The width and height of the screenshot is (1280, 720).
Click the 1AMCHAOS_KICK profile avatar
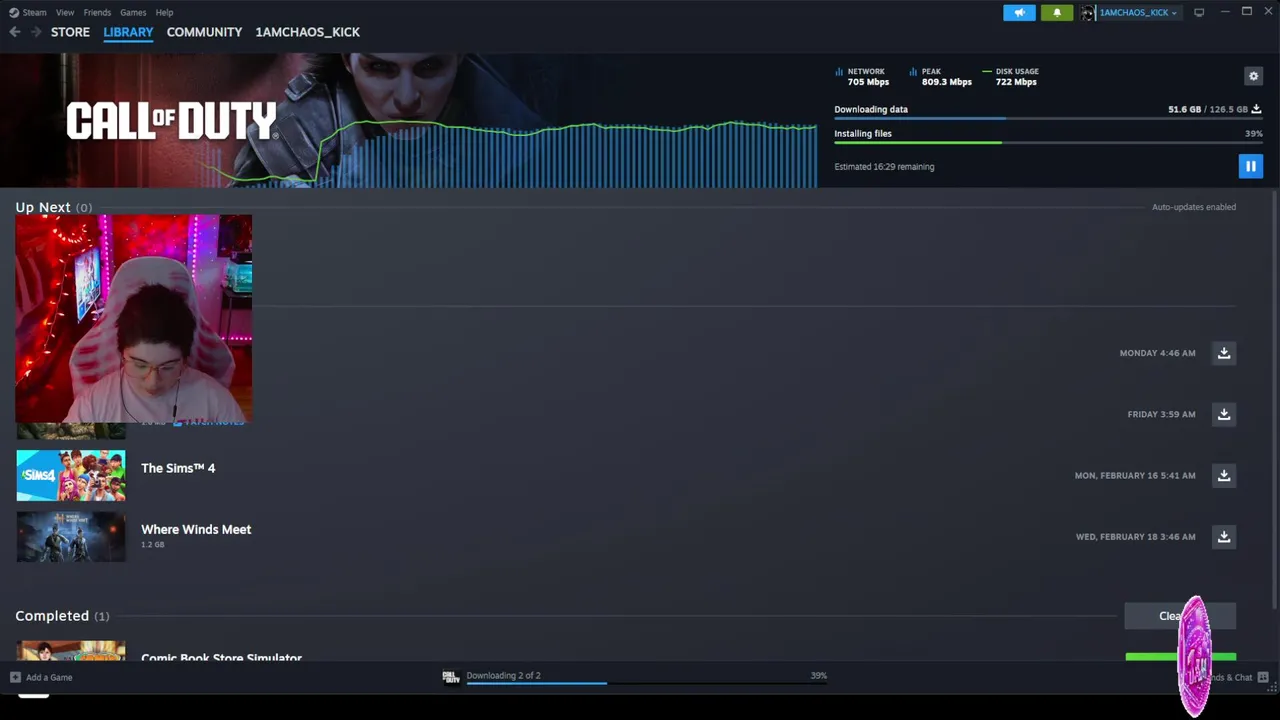pyautogui.click(x=1088, y=12)
